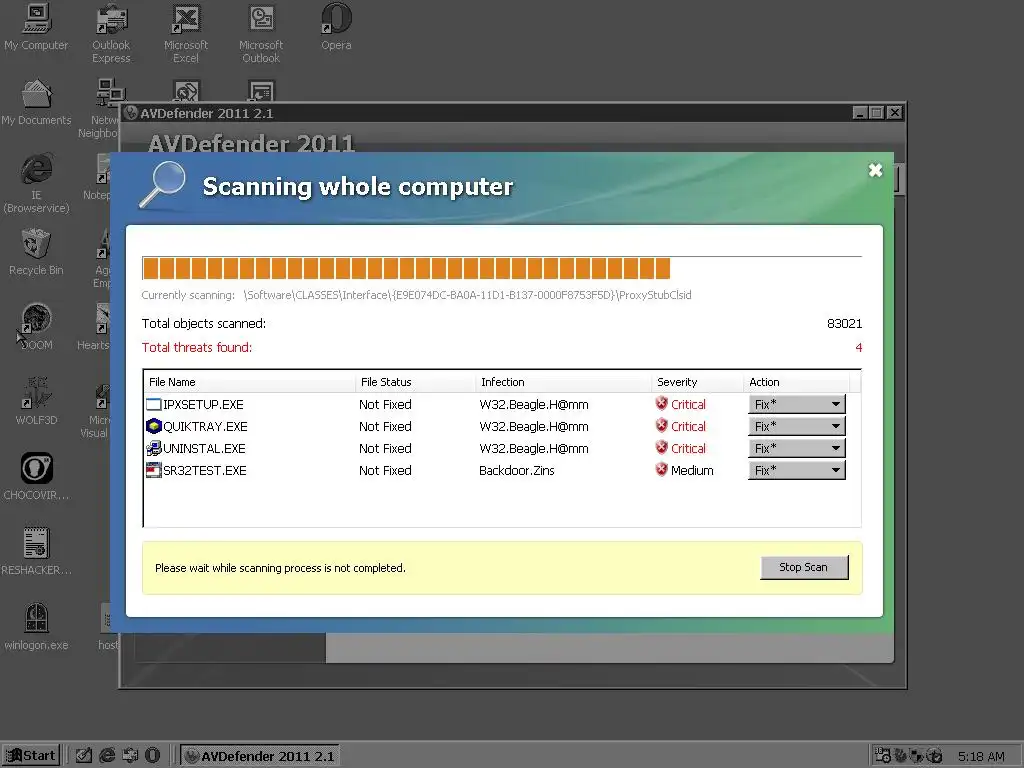This screenshot has height=768, width=1024.
Task: Click total objects scanned value 83021
Action: 844,324
